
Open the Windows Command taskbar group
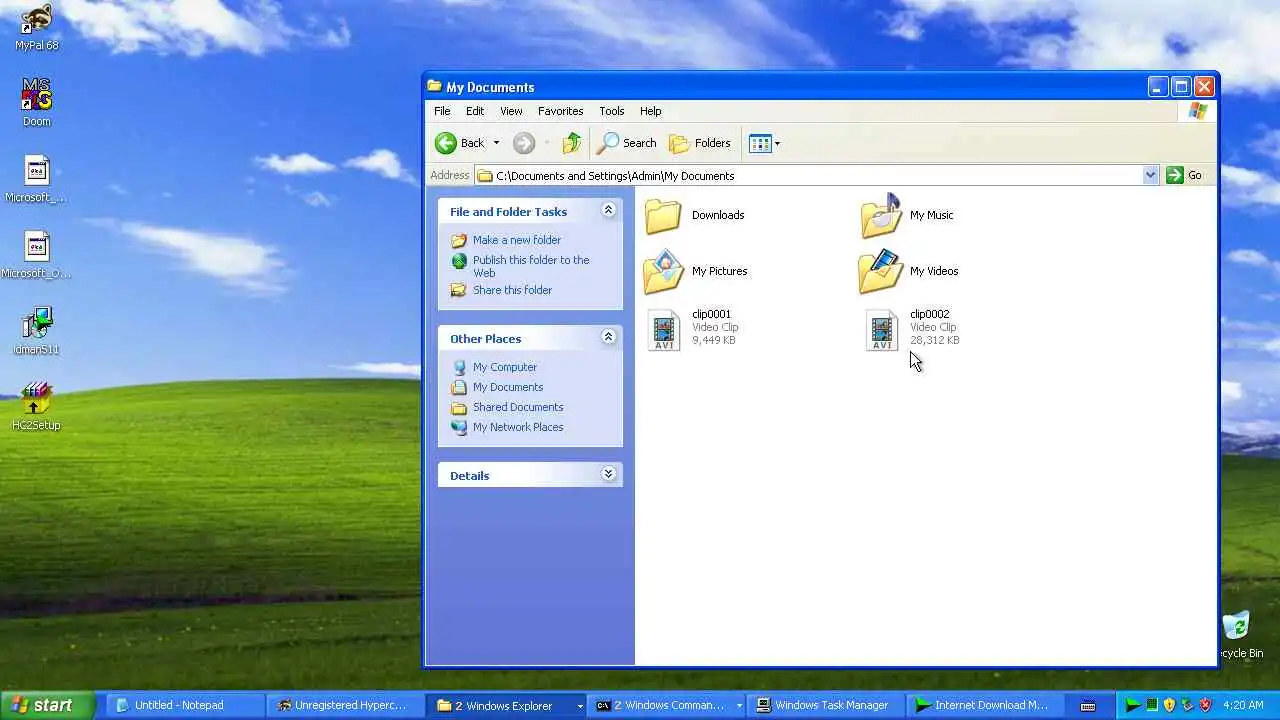[x=667, y=705]
